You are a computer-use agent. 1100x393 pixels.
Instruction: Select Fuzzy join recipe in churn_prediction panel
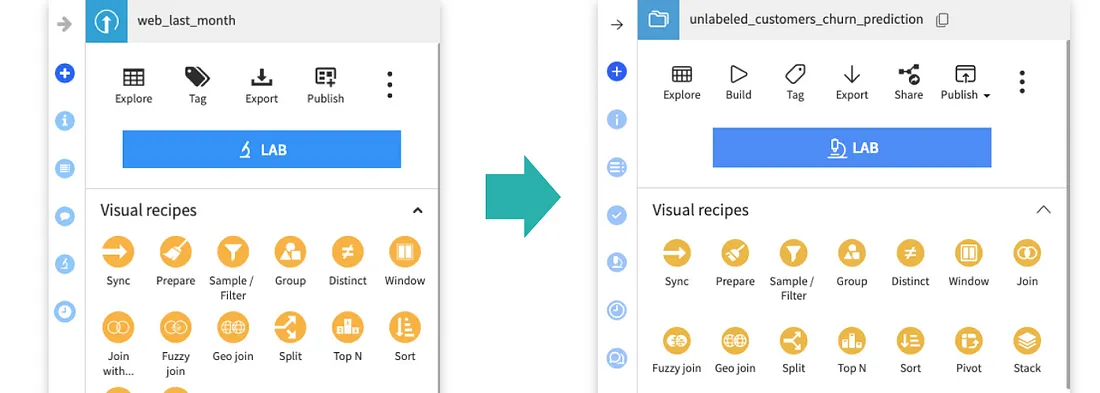tap(676, 340)
